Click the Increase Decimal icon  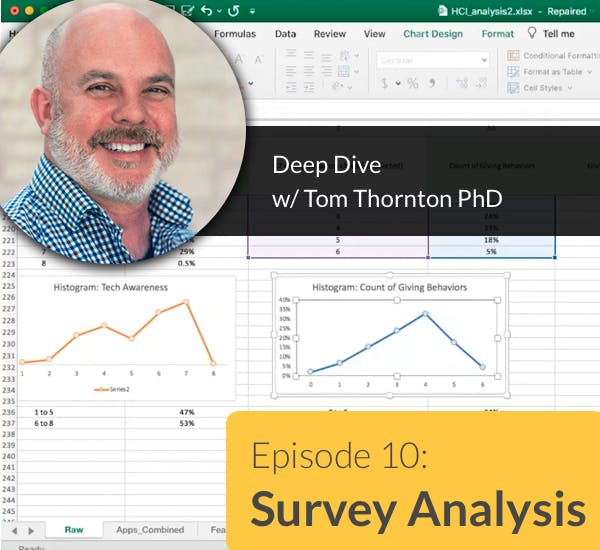462,83
